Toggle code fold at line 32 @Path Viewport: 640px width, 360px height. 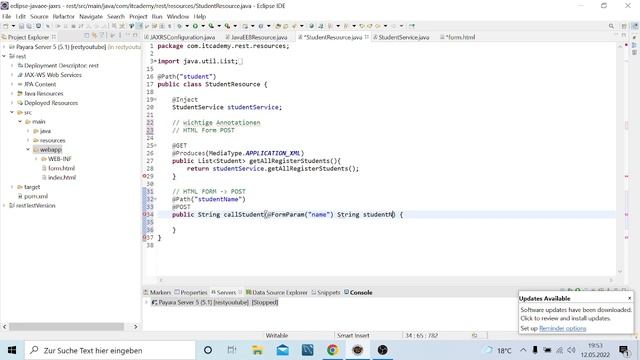click(155, 199)
